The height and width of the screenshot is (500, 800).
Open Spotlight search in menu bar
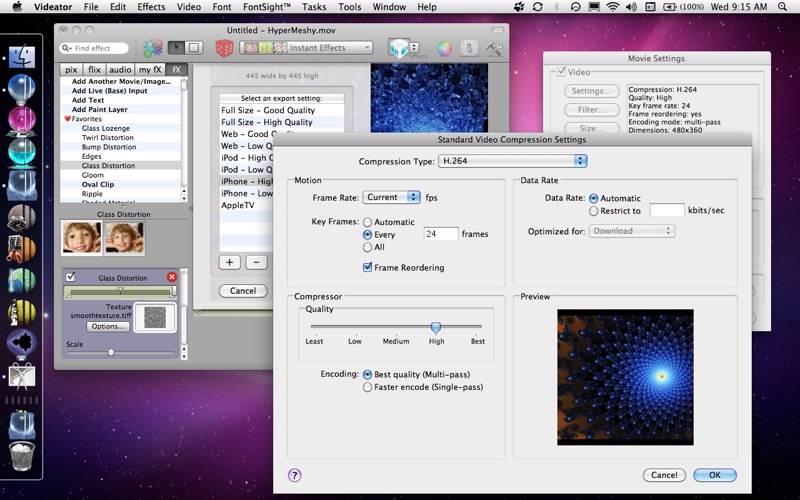(782, 7)
